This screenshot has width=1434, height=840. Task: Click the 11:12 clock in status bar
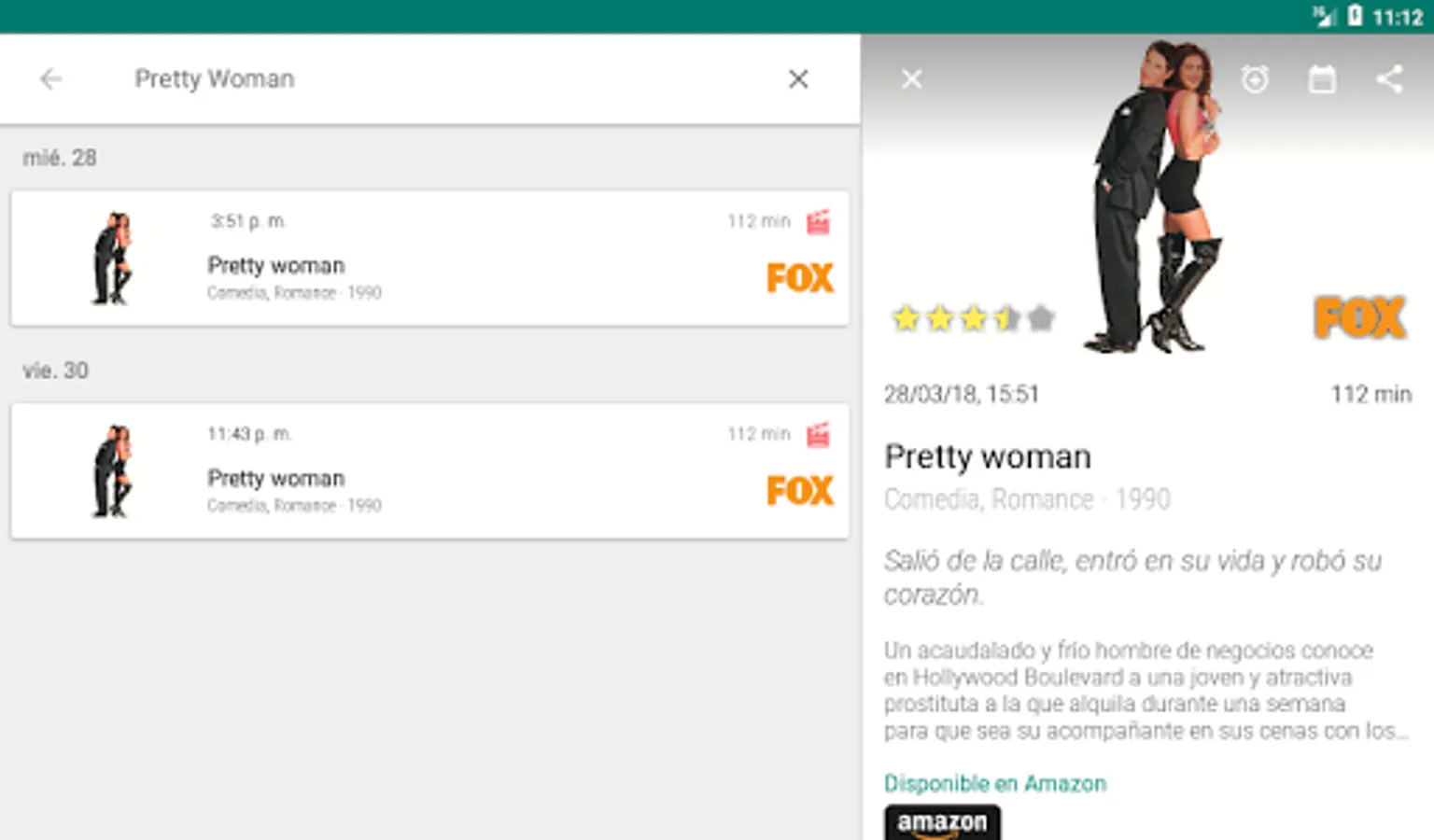(1398, 17)
